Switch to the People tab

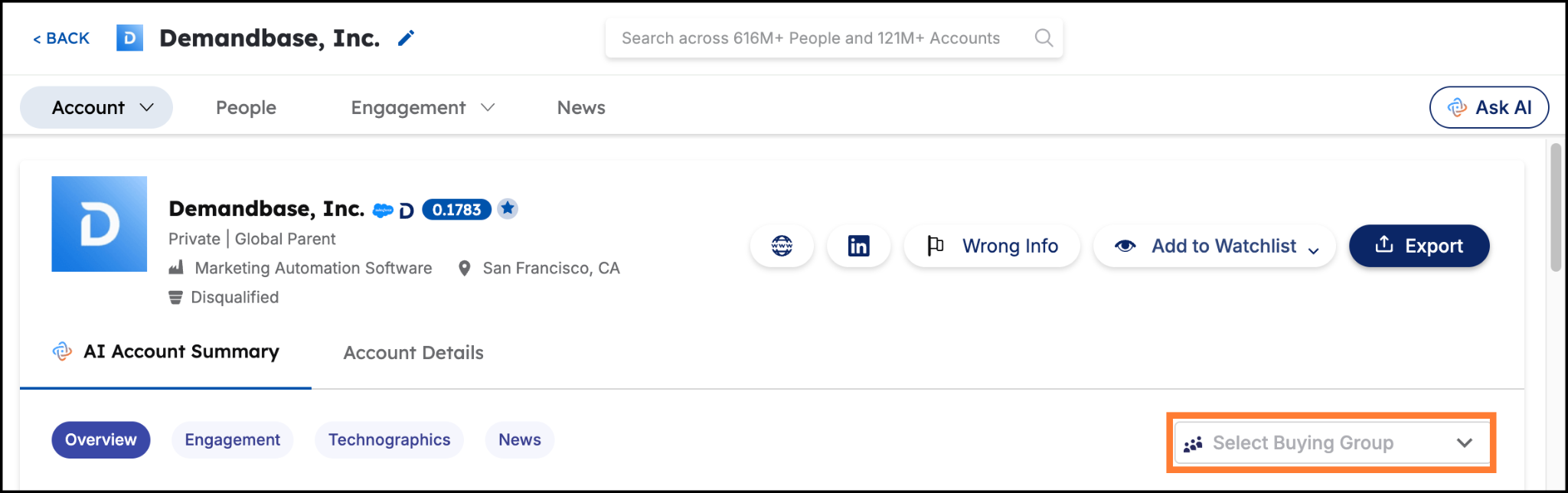246,108
